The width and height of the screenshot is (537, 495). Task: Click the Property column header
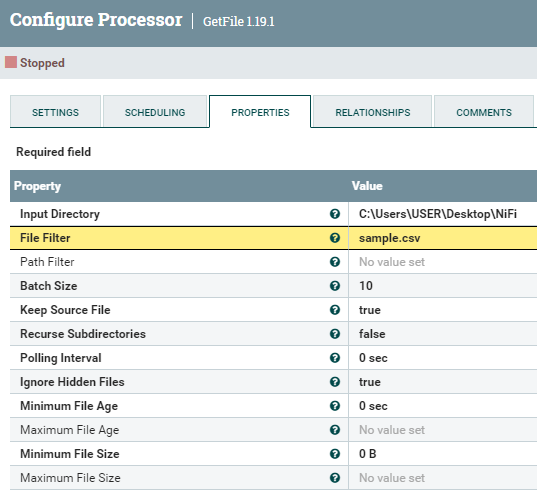pos(37,186)
